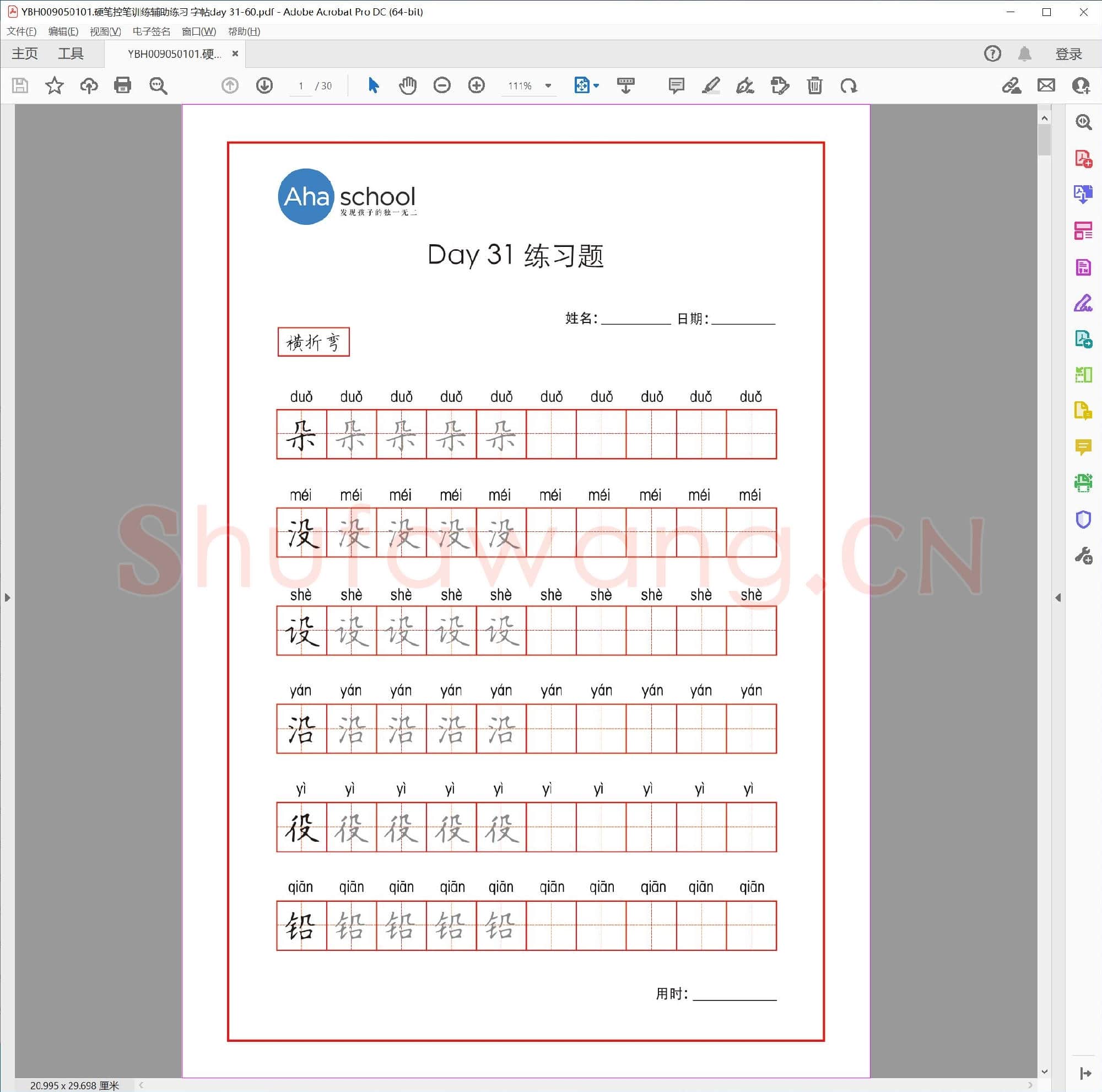This screenshot has height=1092, width=1102.
Task: Open the page display options dropdown
Action: tap(595, 85)
